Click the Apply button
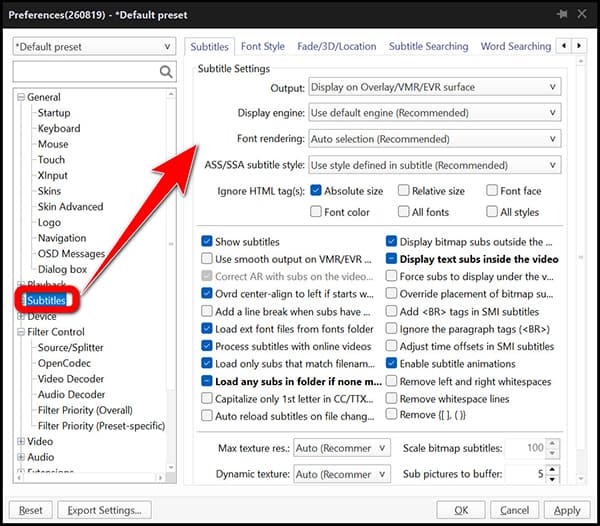The width and height of the screenshot is (600, 526). tap(567, 510)
